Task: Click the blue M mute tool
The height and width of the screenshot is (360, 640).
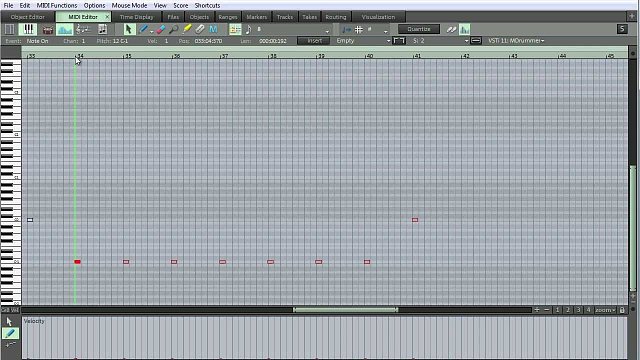Action: (213, 29)
